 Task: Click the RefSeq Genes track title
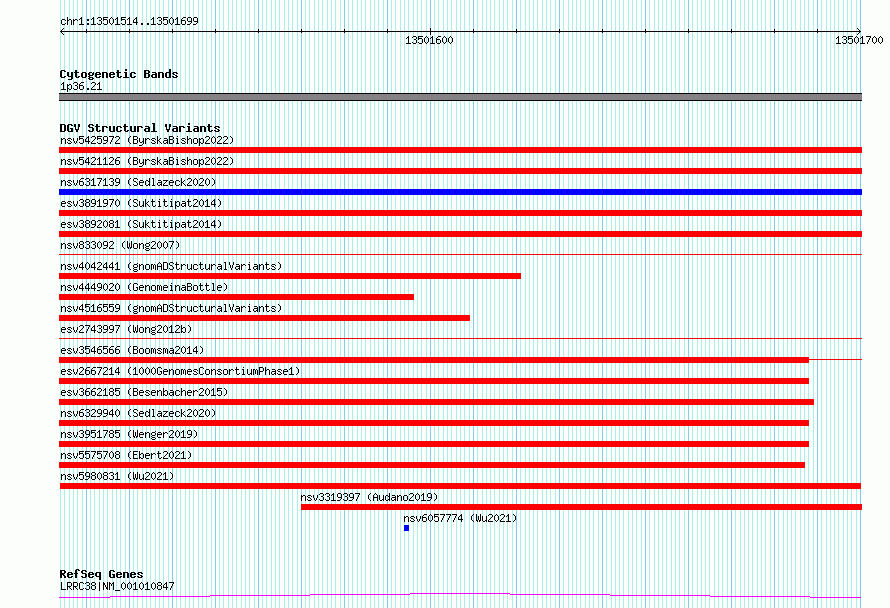pos(101,574)
